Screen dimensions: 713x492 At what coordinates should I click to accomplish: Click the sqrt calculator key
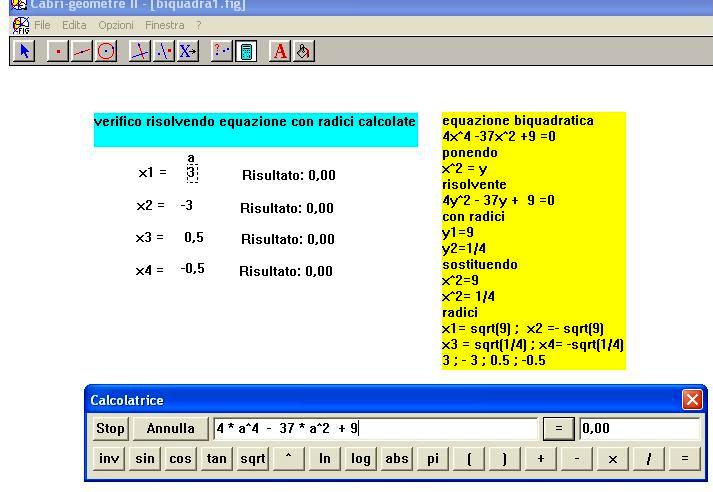point(252,458)
